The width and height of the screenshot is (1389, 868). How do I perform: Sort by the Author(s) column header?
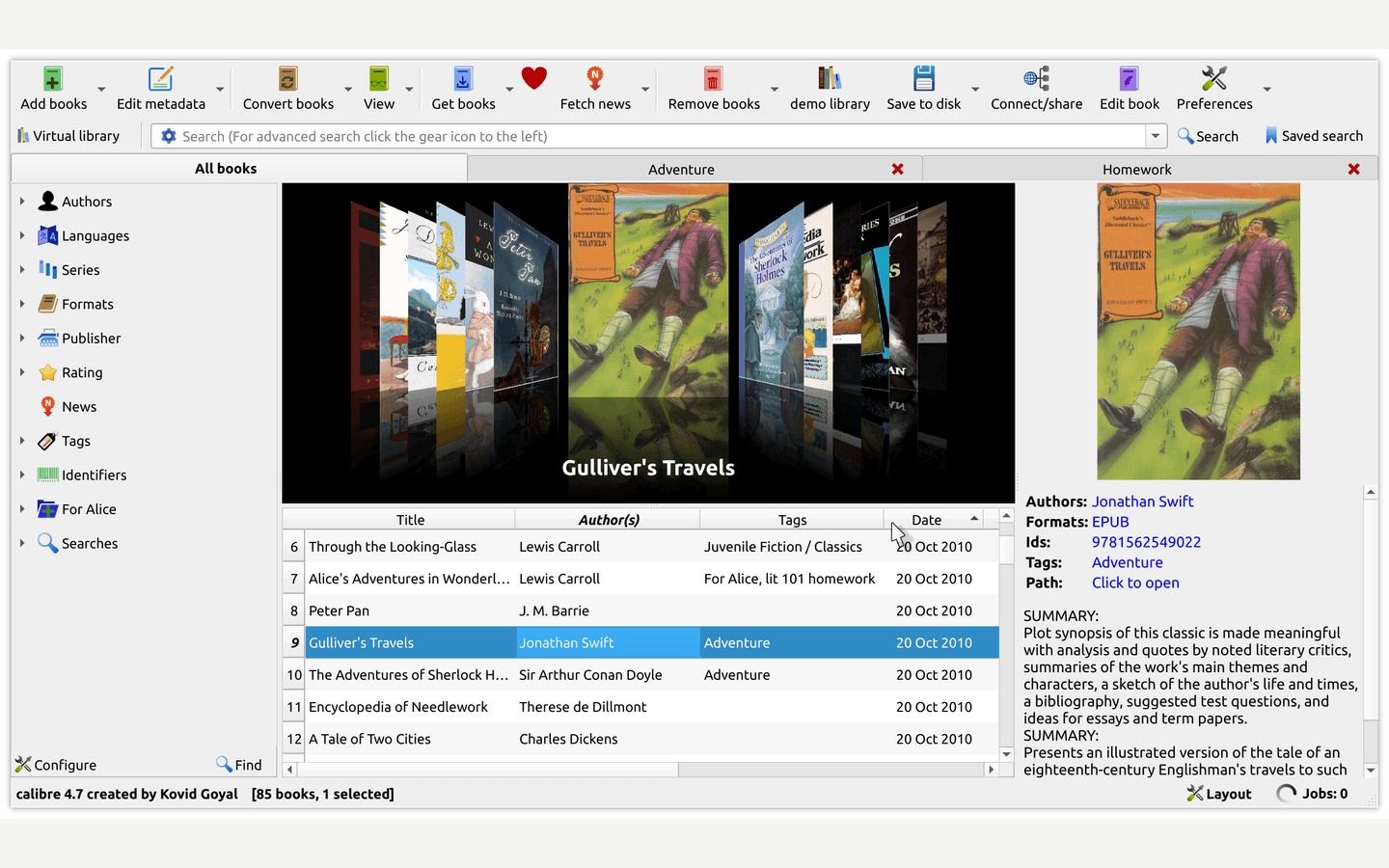coord(609,520)
